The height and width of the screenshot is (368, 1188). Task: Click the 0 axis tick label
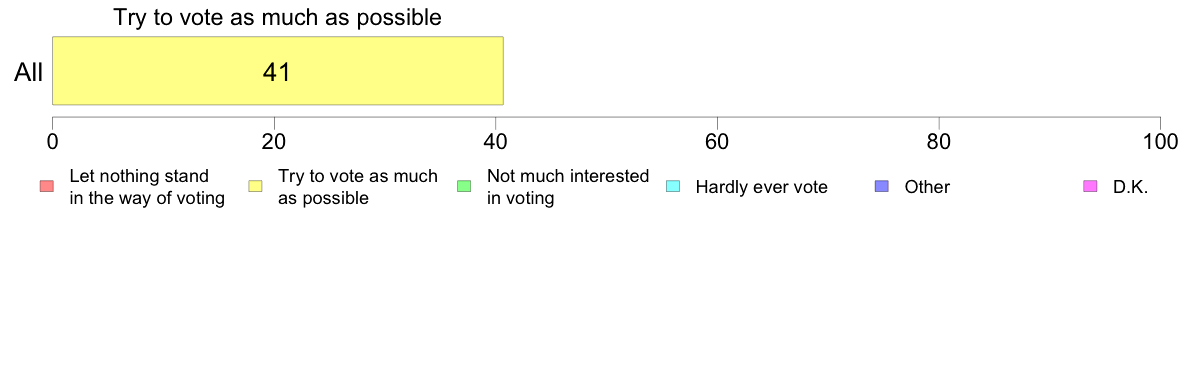pos(52,141)
